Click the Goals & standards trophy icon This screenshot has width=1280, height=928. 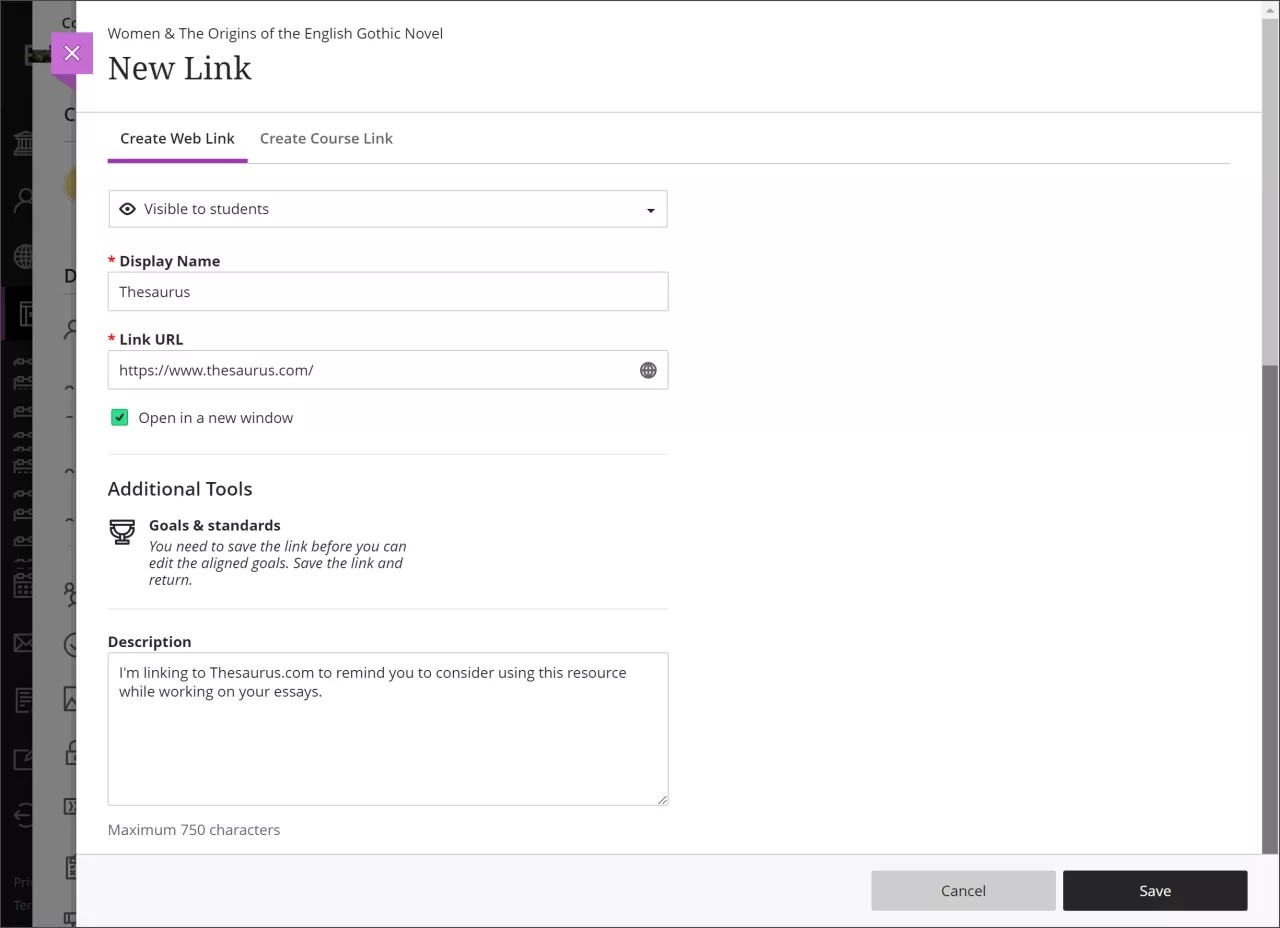[x=122, y=532]
